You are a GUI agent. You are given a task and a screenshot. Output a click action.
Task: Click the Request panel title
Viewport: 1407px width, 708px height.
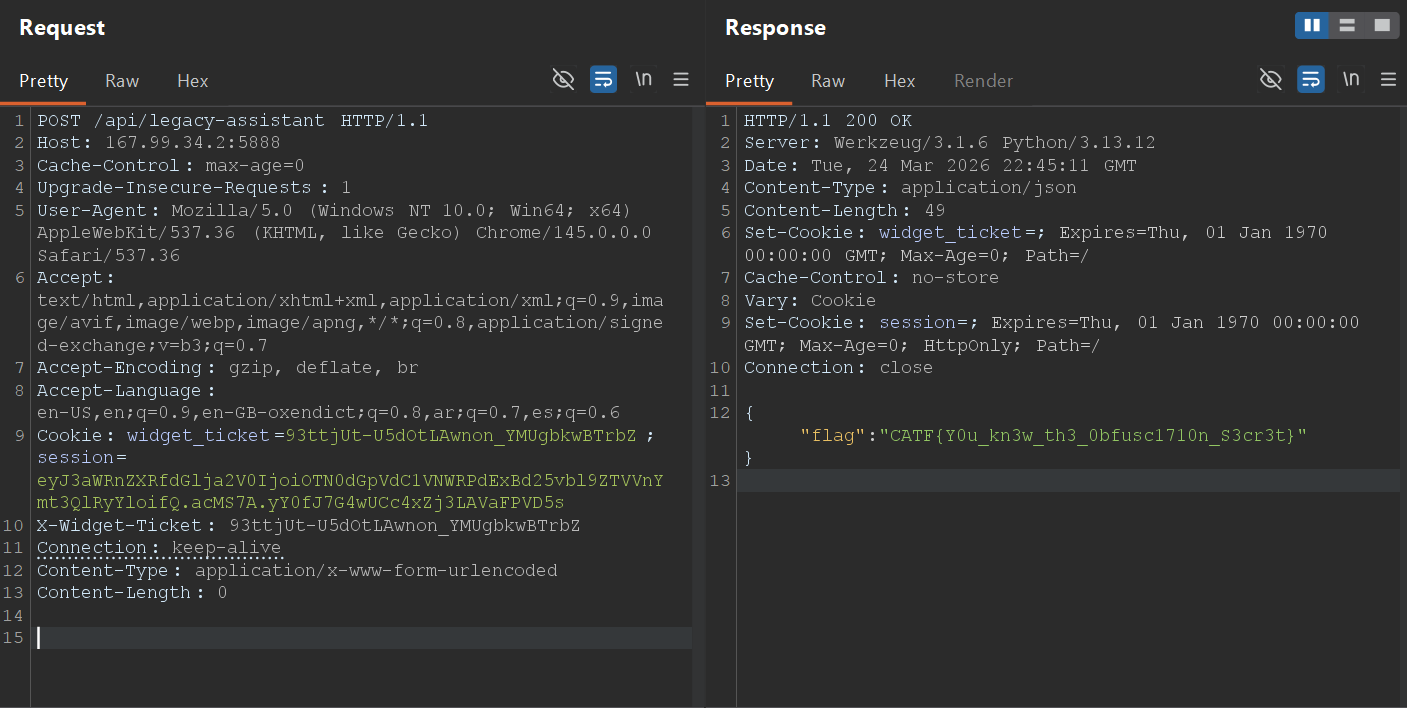coord(62,28)
